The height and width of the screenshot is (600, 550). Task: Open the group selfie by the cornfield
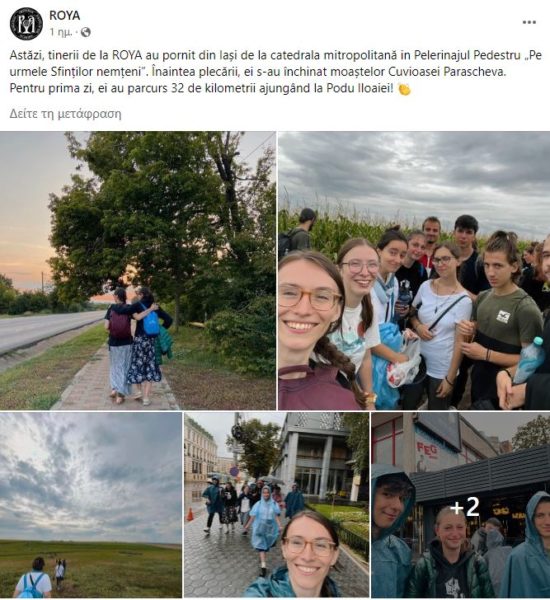tap(414, 271)
